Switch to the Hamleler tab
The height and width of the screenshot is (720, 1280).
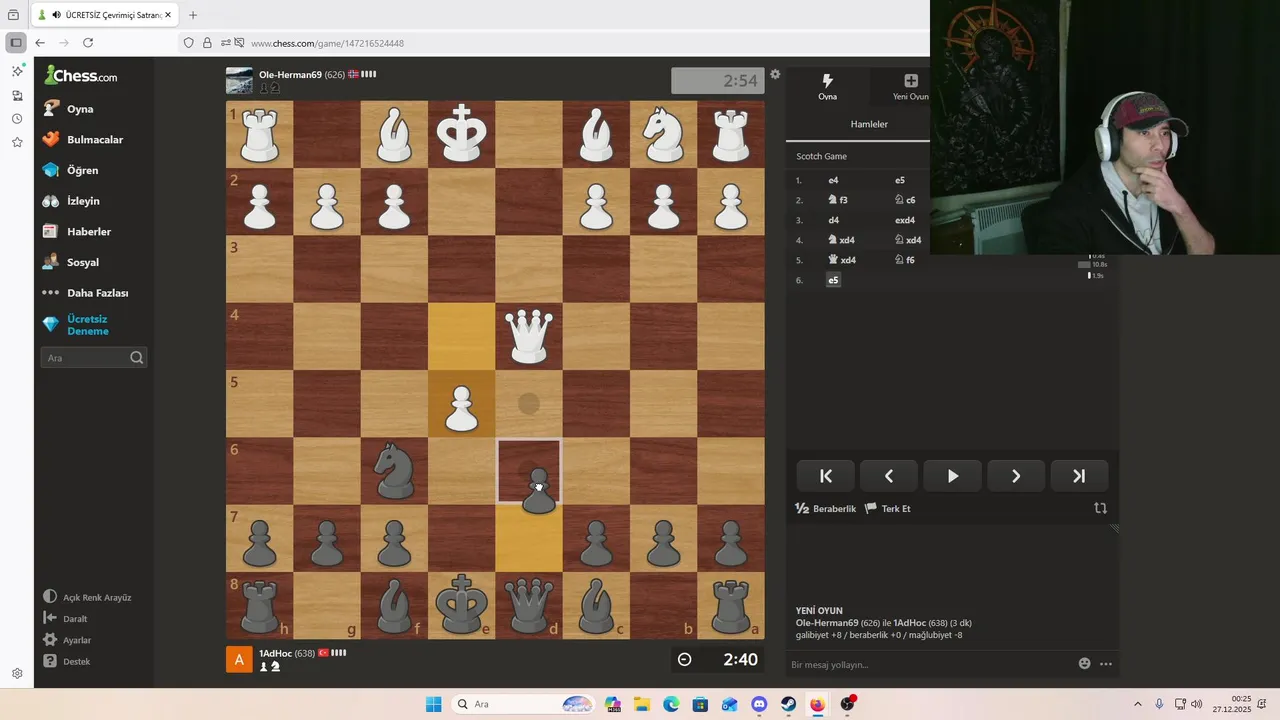point(868,124)
